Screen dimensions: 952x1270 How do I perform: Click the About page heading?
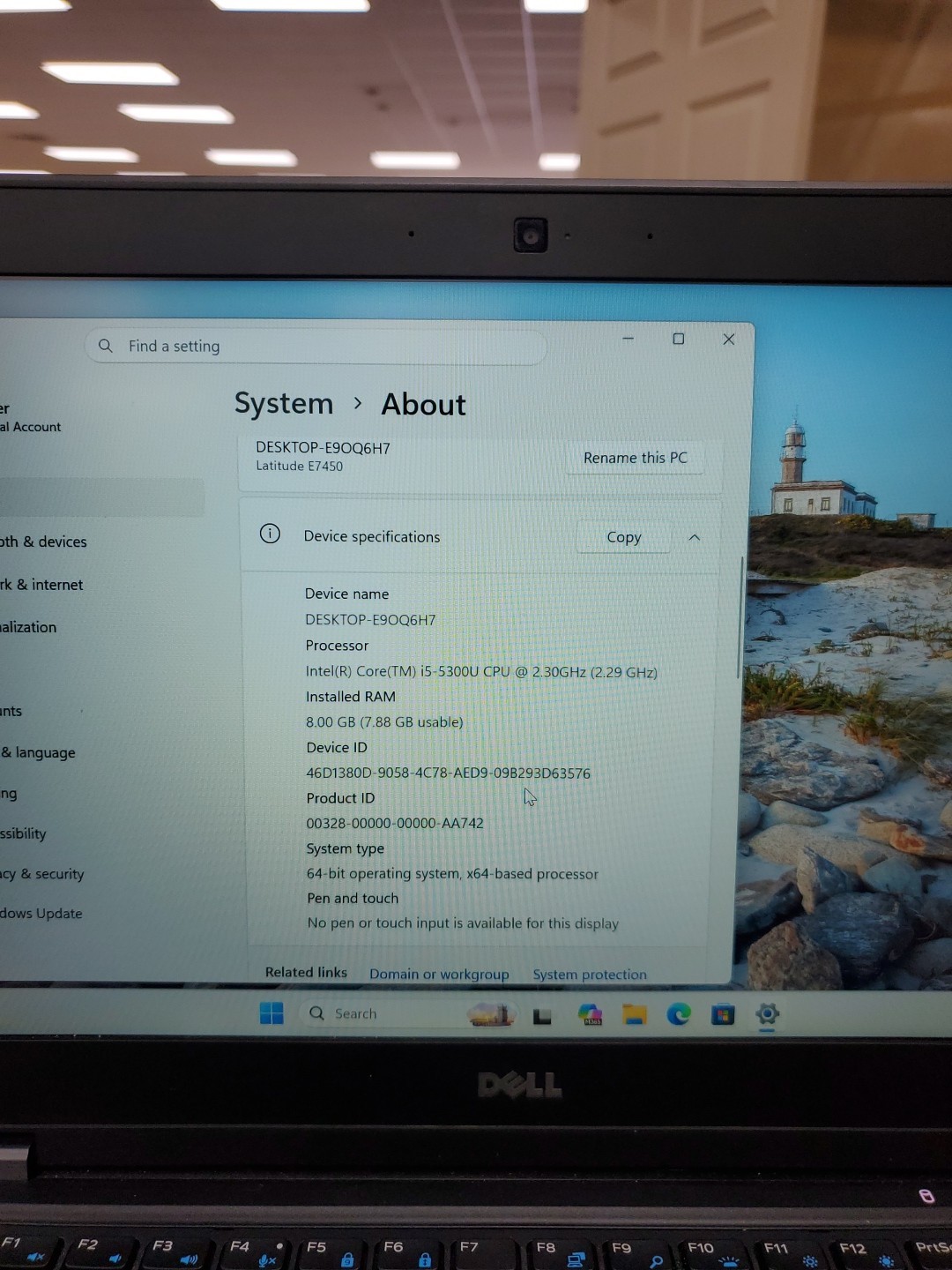423,404
